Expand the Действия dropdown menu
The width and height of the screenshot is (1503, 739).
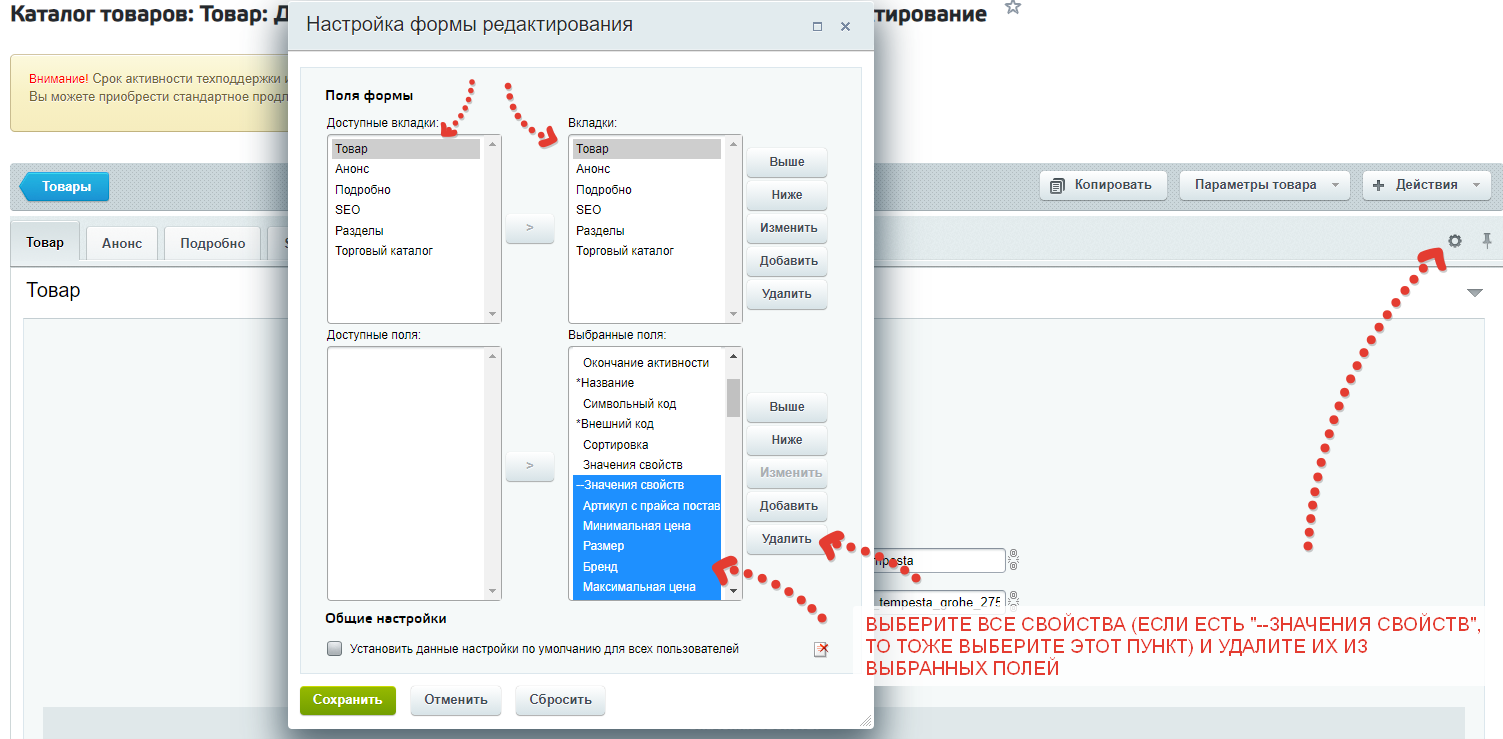[1426, 185]
